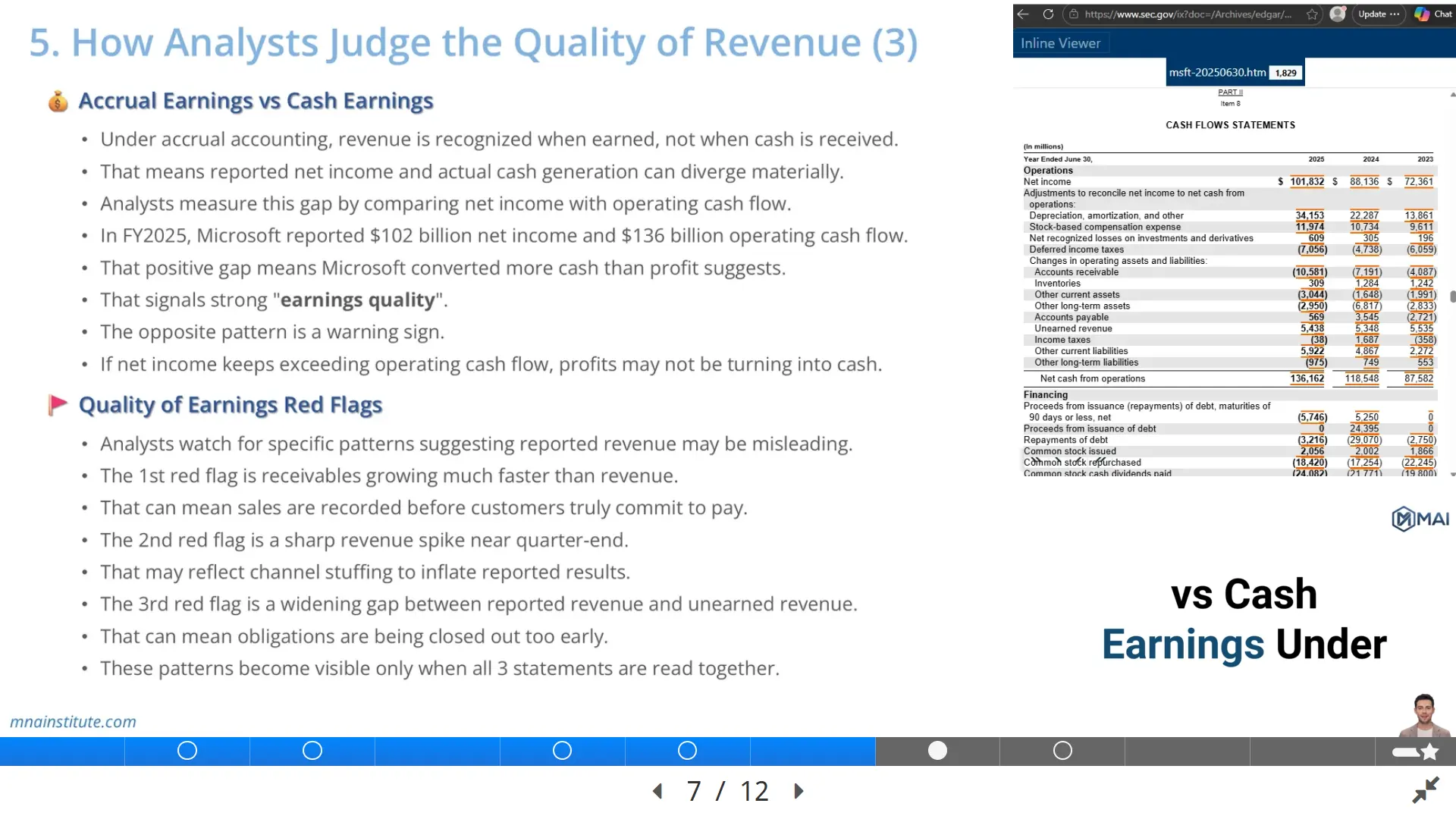This screenshot has height=819, width=1456.
Task: Click the red flag icon beside Quality of Earnings
Action: pyautogui.click(x=58, y=405)
